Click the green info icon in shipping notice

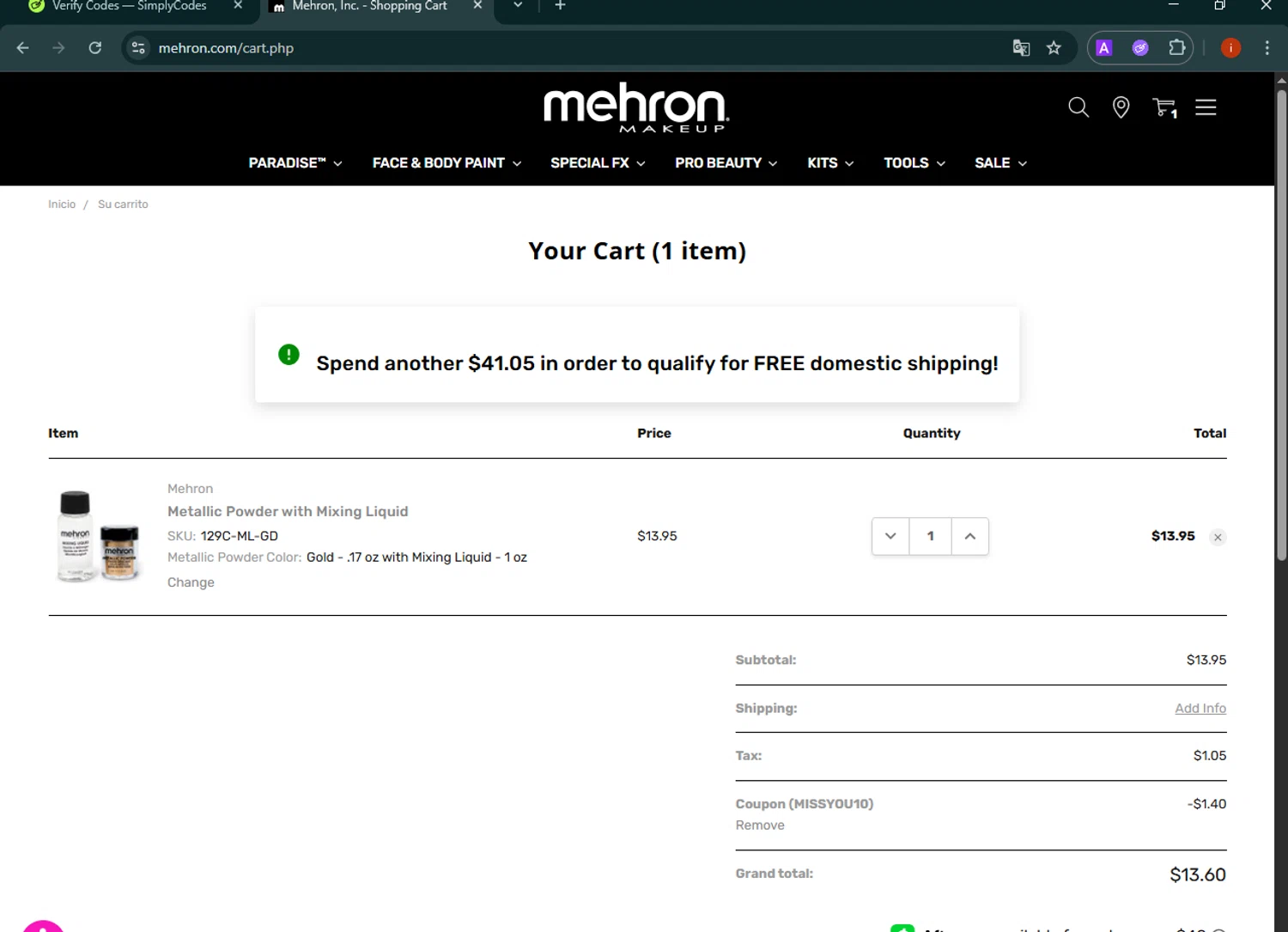point(289,354)
